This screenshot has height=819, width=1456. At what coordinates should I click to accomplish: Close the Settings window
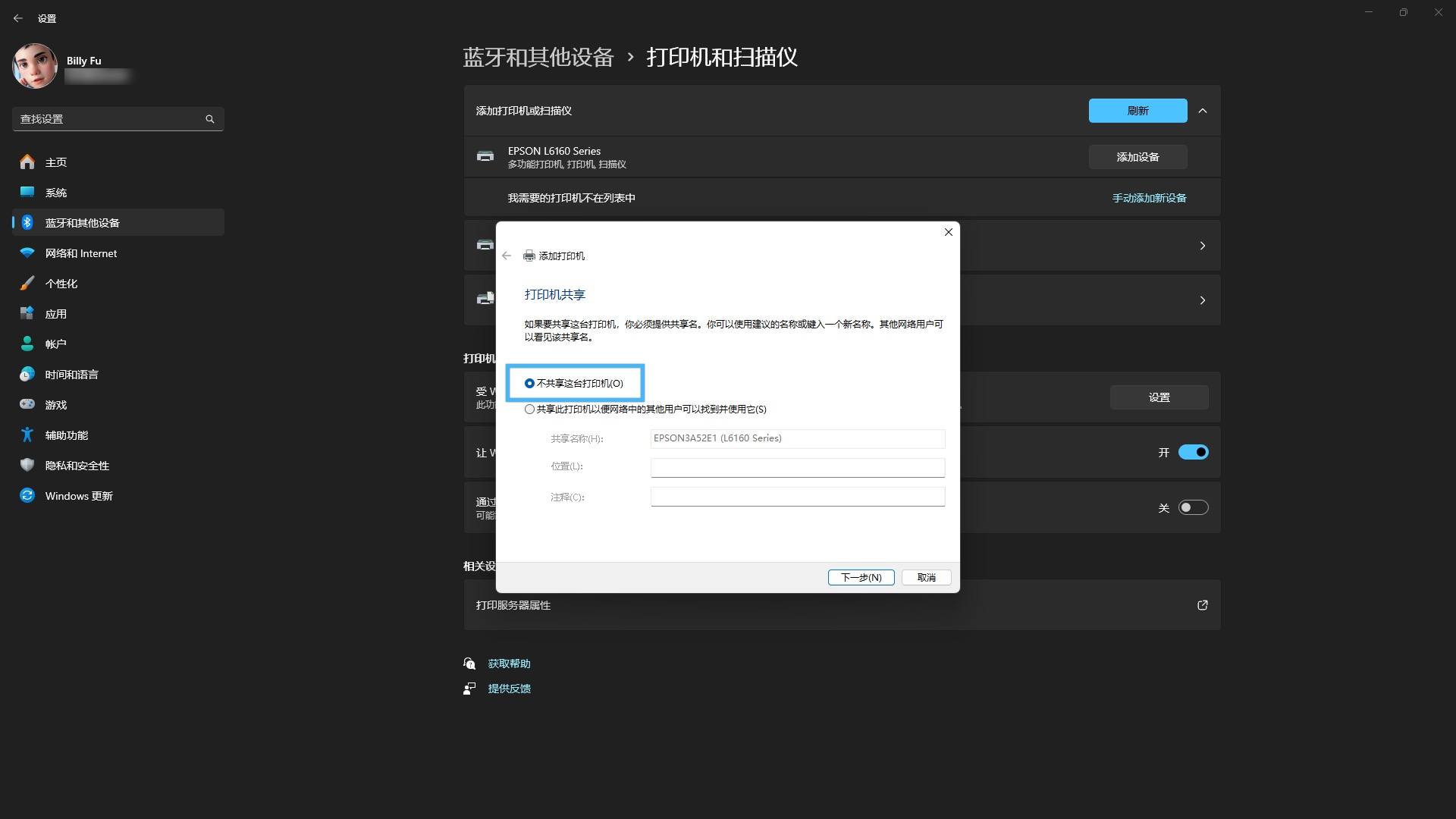click(1439, 12)
